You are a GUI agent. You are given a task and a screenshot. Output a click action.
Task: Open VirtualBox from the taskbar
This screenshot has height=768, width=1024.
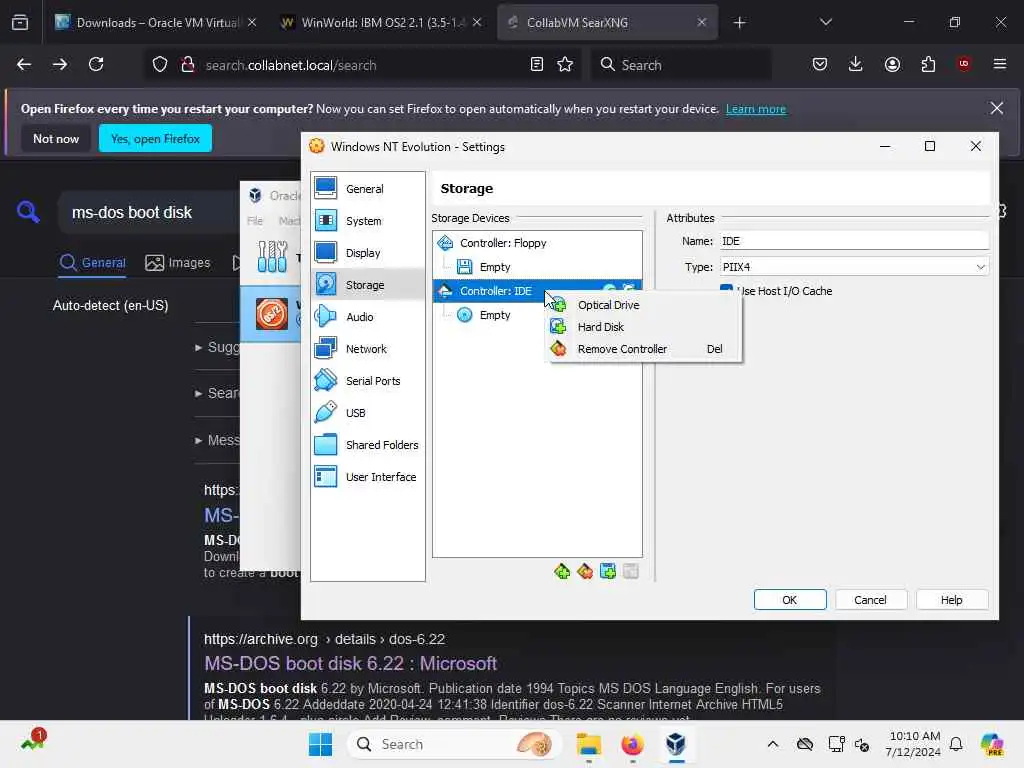click(676, 744)
